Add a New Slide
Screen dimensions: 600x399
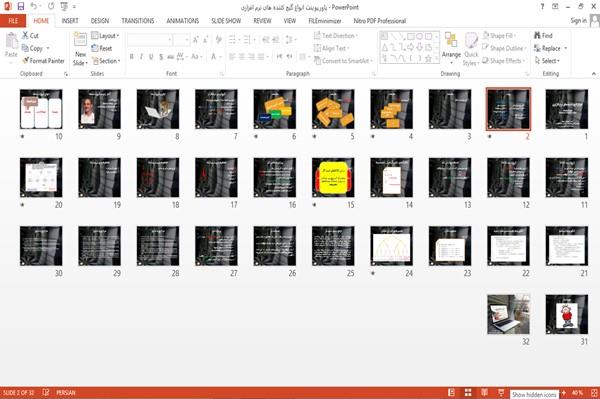[80, 49]
